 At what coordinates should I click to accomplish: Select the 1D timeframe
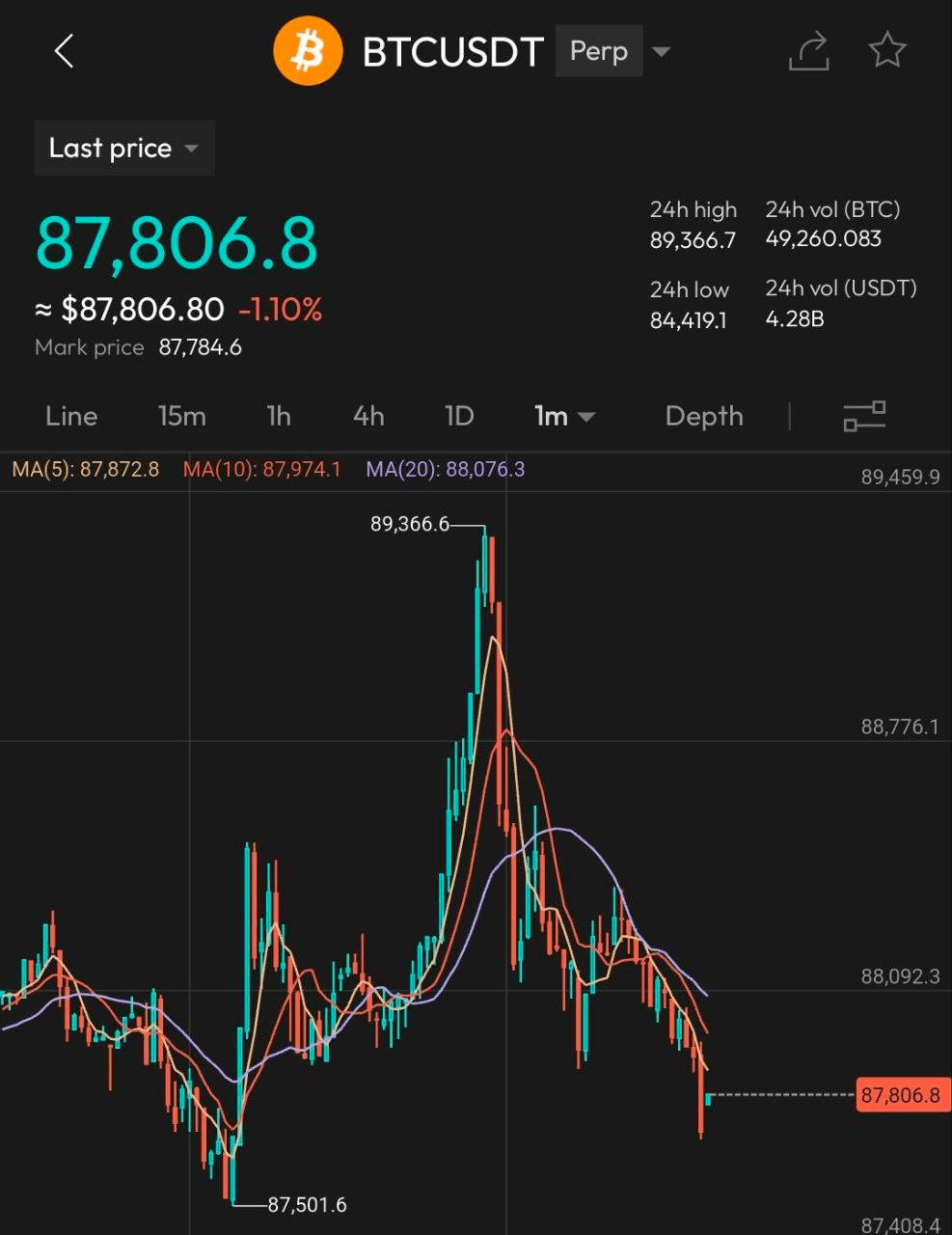point(459,416)
